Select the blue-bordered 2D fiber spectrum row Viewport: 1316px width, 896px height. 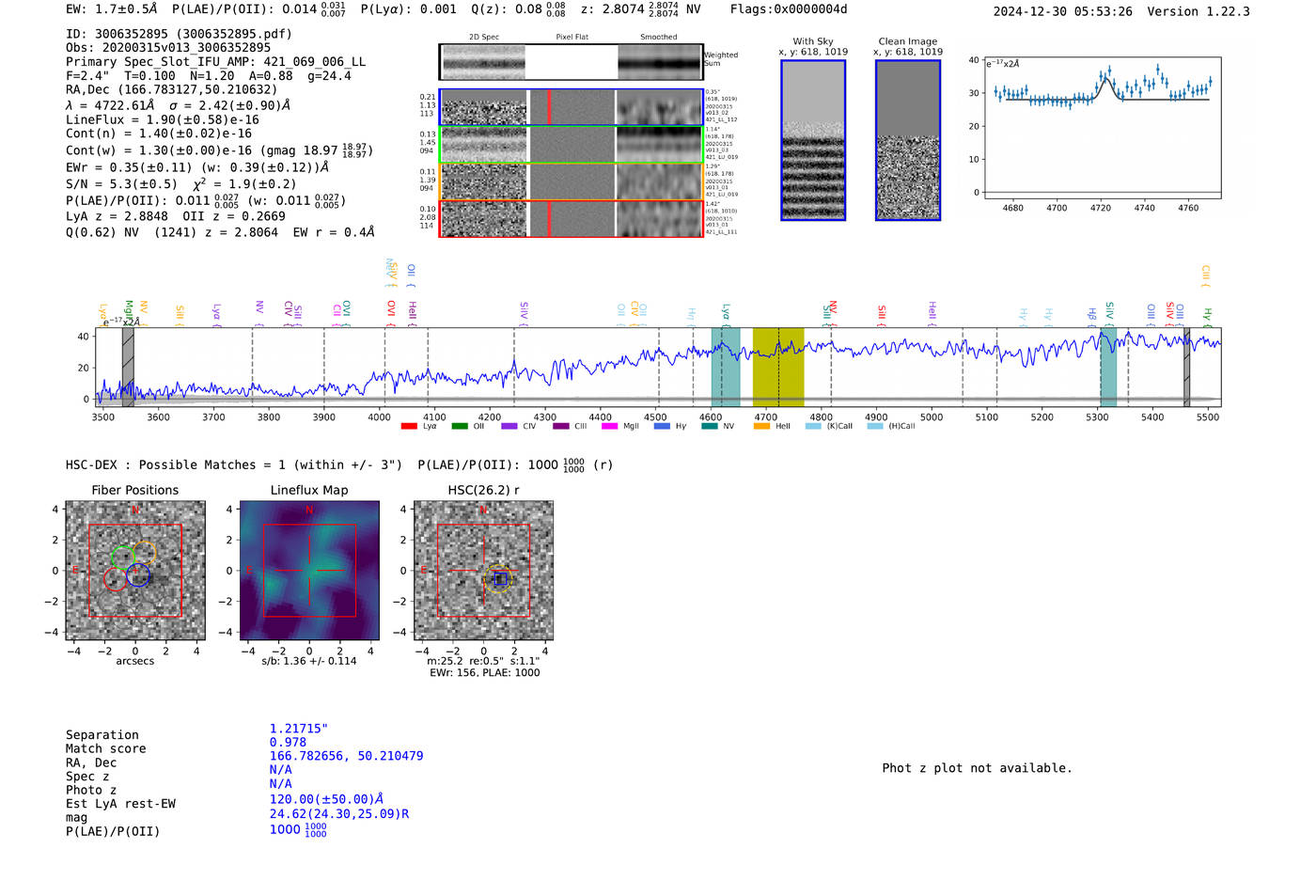pos(572,107)
